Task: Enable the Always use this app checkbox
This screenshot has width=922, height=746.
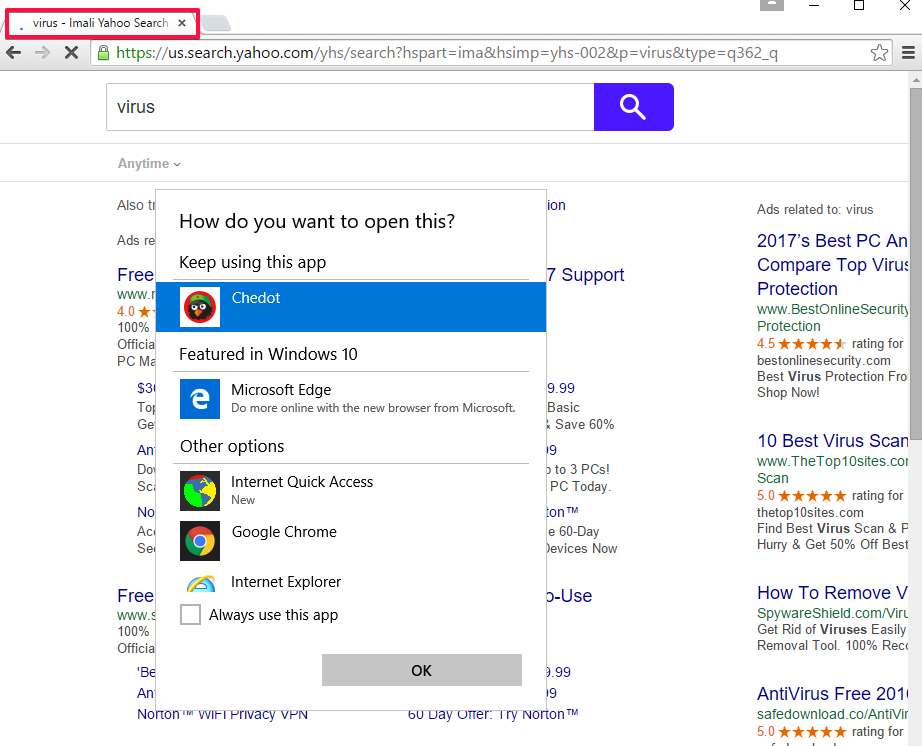Action: coord(190,615)
